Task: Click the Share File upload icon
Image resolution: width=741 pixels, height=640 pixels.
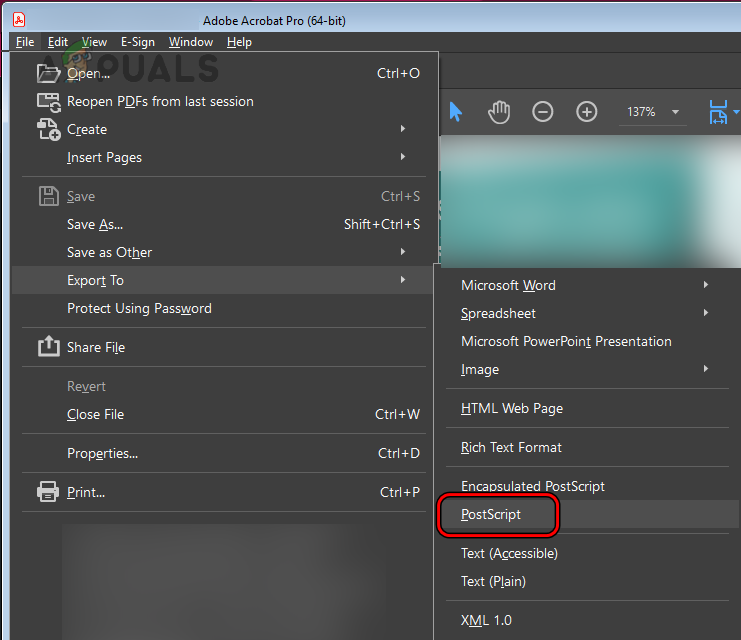Action: [48, 346]
